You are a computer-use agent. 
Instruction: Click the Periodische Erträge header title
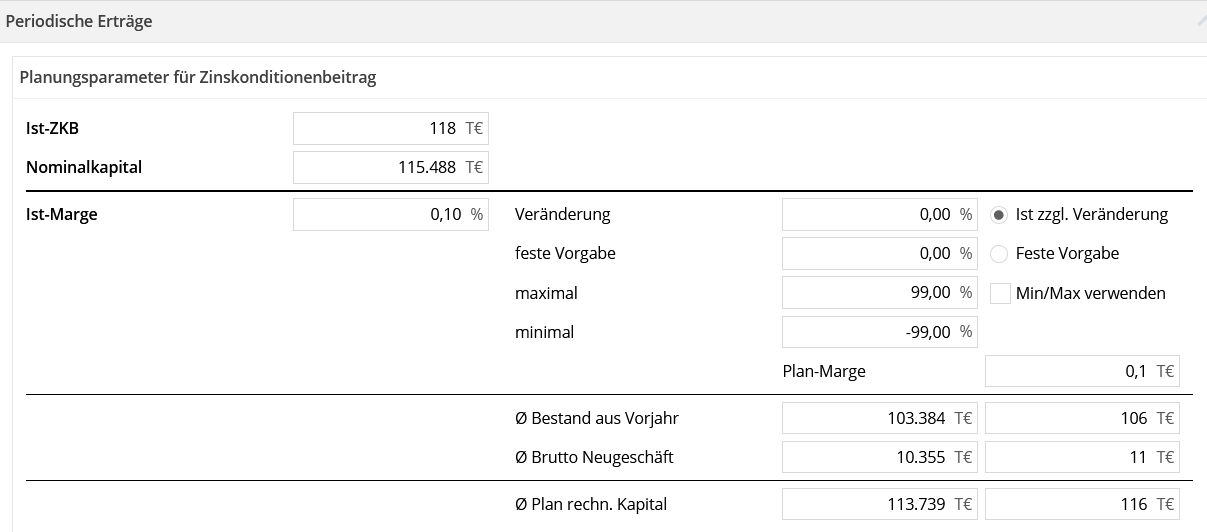pyautogui.click(x=79, y=21)
